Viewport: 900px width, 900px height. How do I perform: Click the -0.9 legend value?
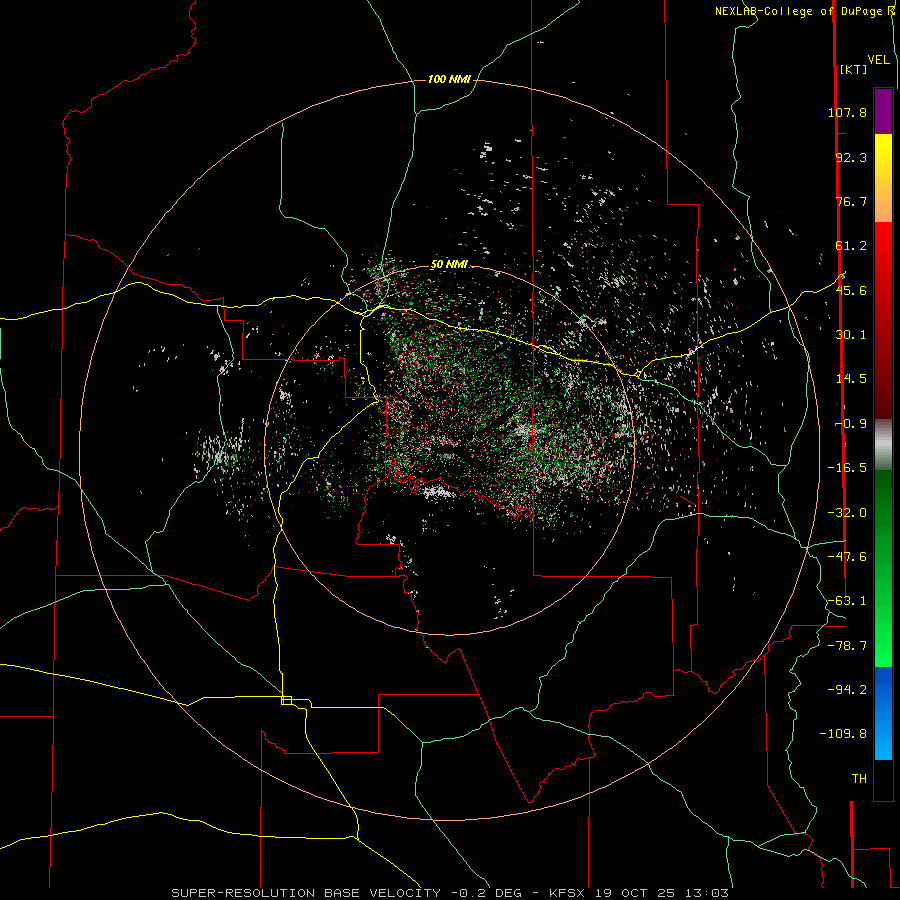tap(851, 424)
